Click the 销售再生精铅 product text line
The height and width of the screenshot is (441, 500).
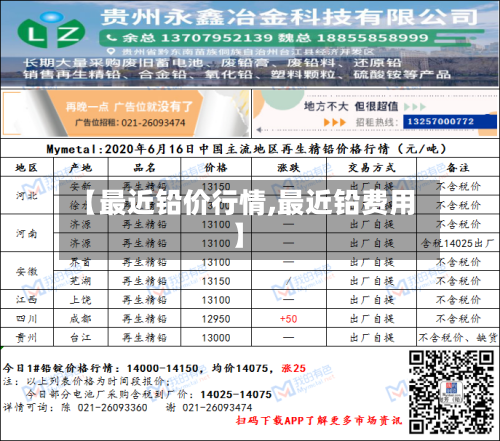pyautogui.click(x=237, y=74)
